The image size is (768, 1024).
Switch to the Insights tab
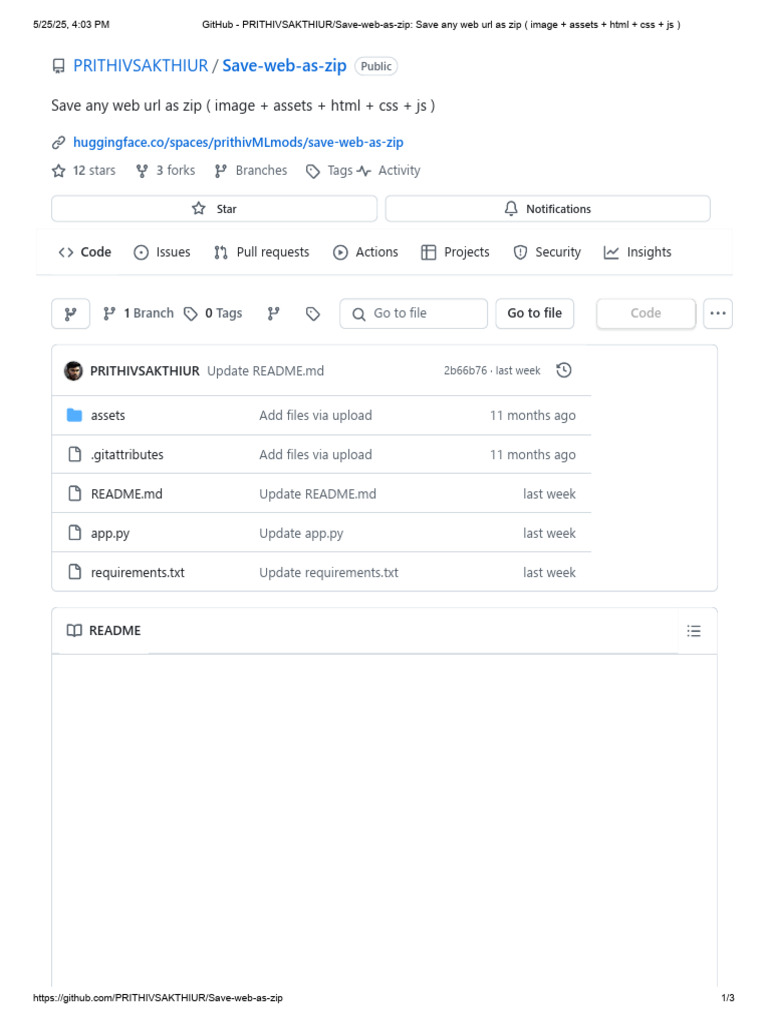[637, 252]
